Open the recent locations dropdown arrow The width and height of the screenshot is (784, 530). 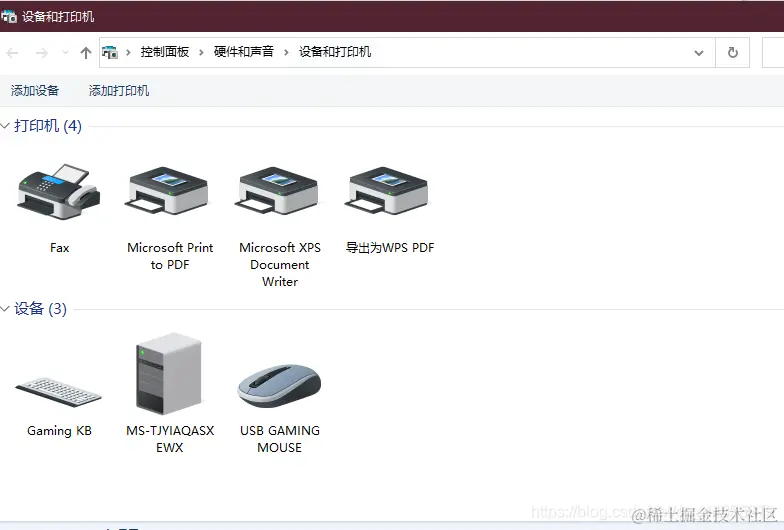tap(65, 52)
